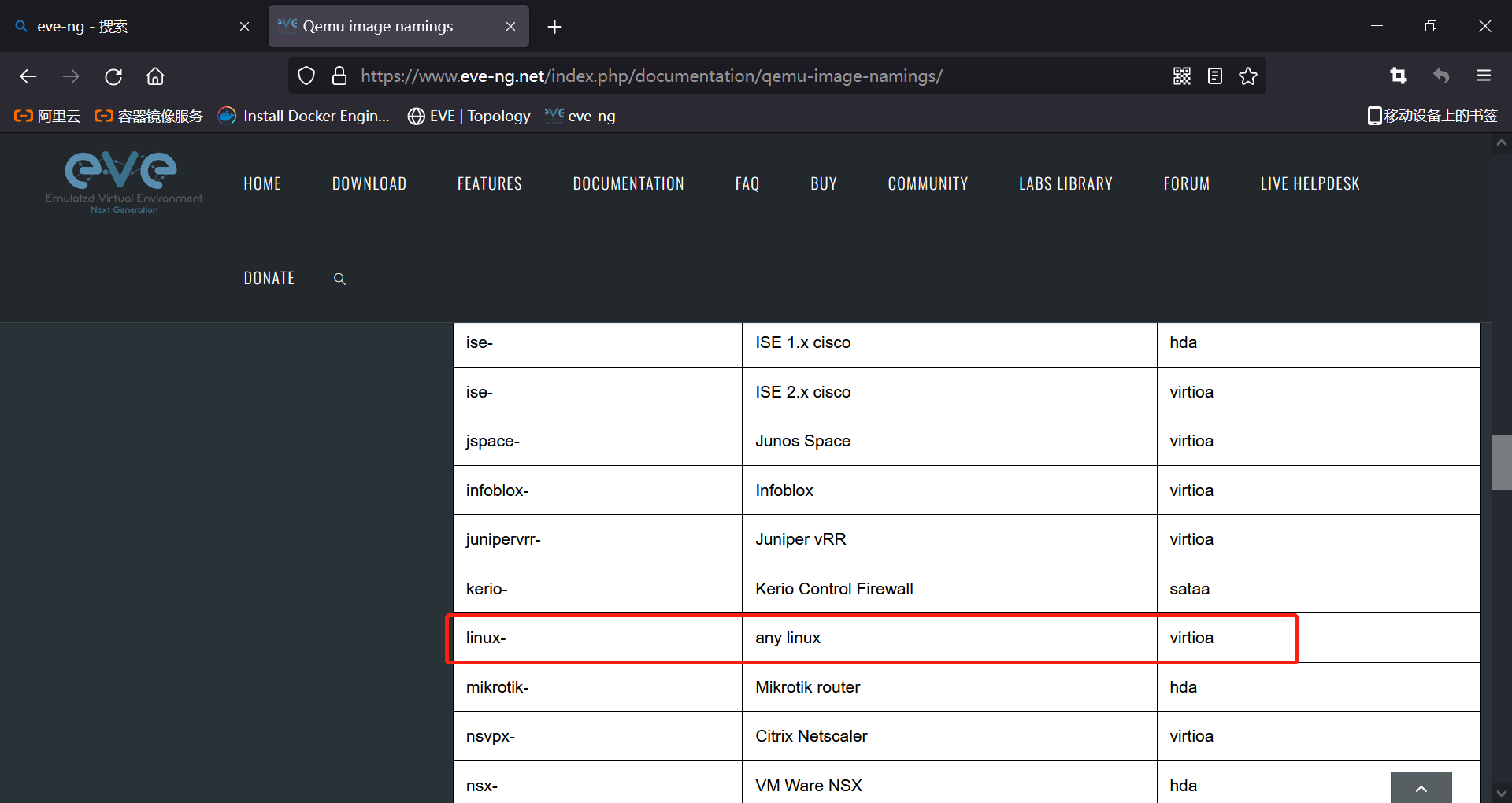The width and height of the screenshot is (1512, 803).
Task: Open mobile device bookmarks folder
Action: tap(1432, 117)
